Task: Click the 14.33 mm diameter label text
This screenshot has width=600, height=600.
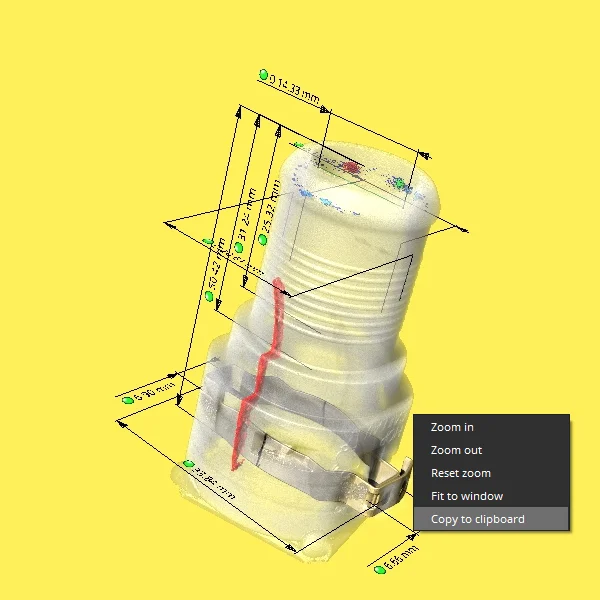Action: (x=294, y=90)
